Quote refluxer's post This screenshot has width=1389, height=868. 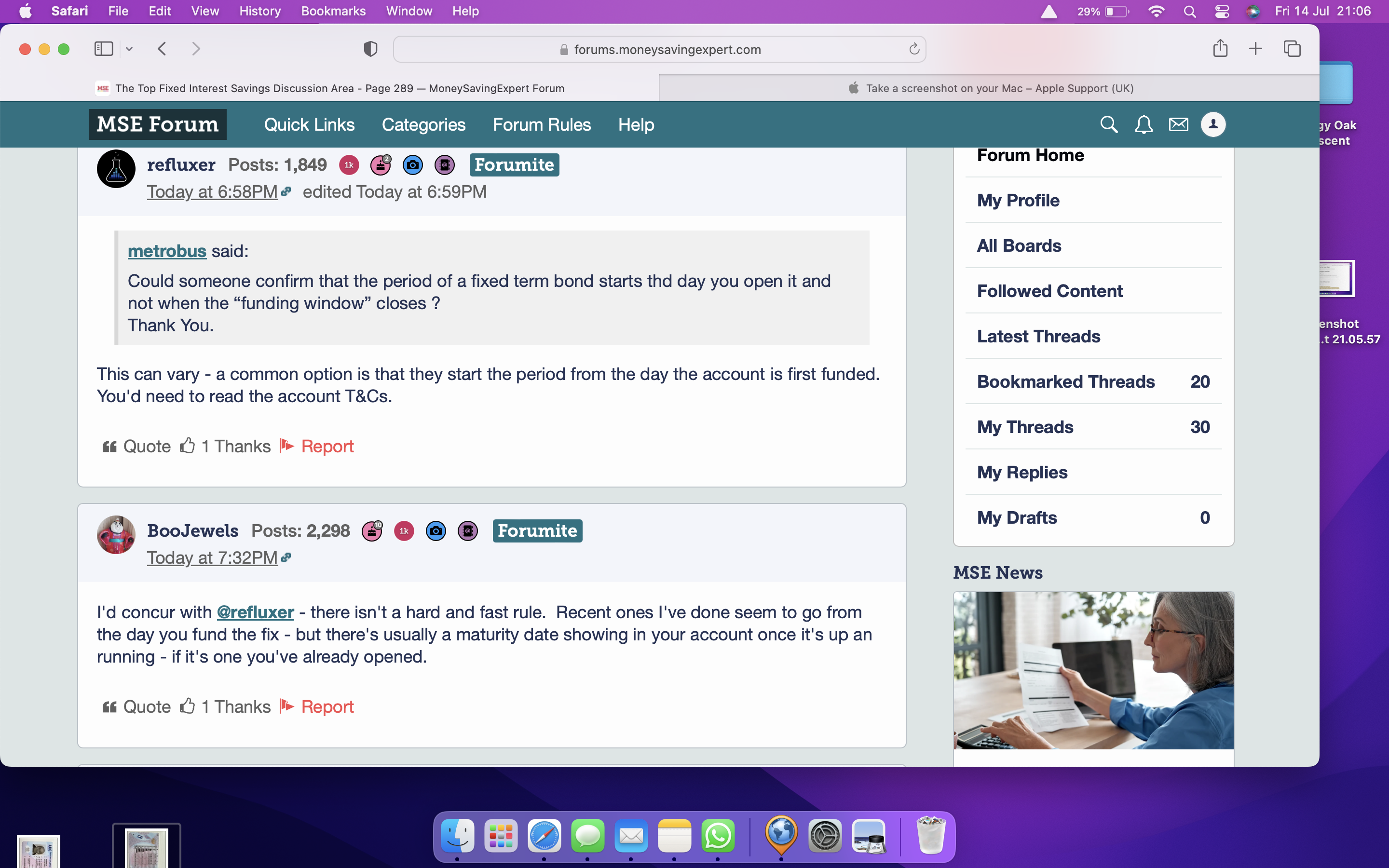(x=136, y=446)
